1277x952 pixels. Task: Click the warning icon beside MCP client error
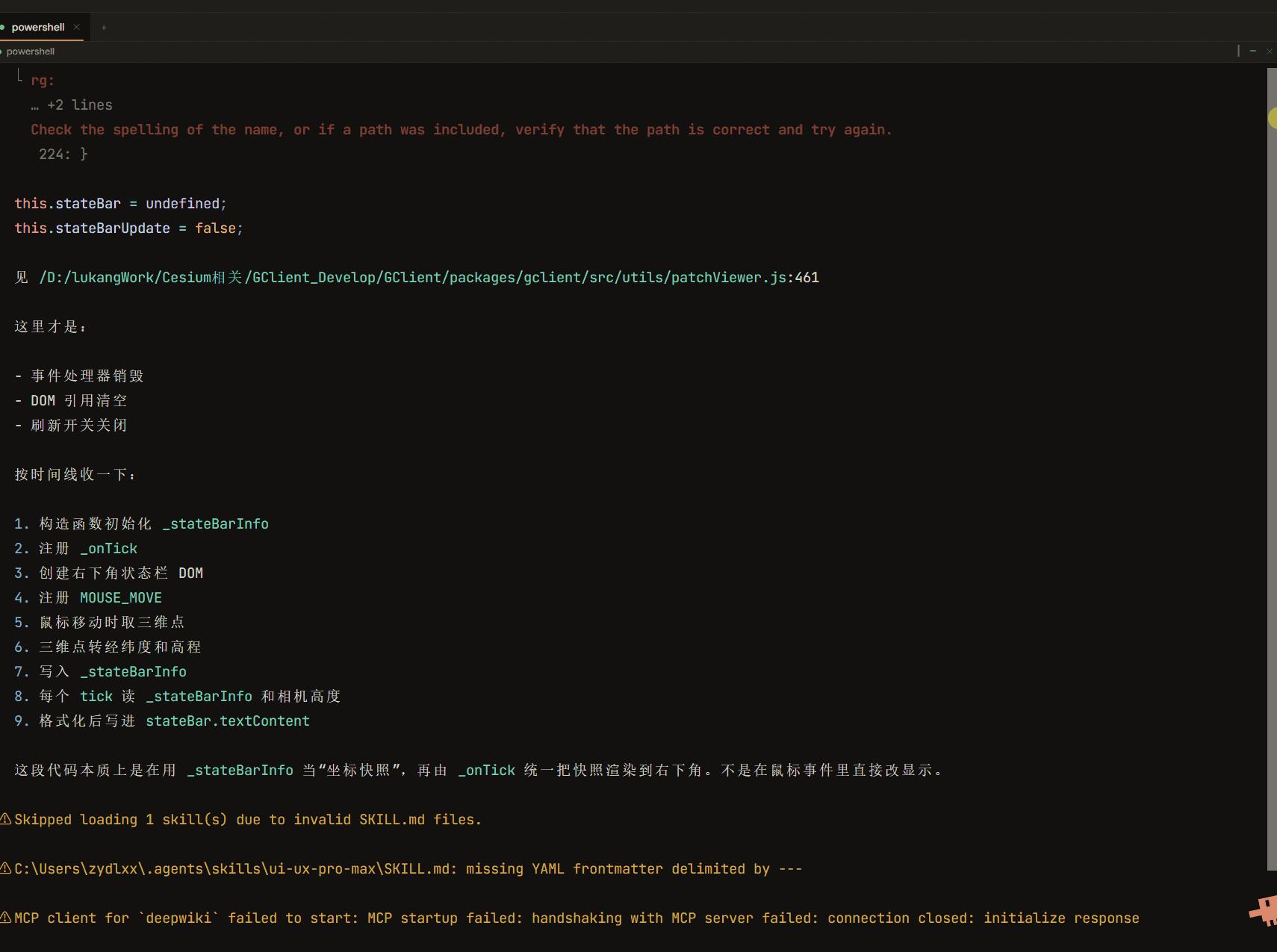click(6, 918)
